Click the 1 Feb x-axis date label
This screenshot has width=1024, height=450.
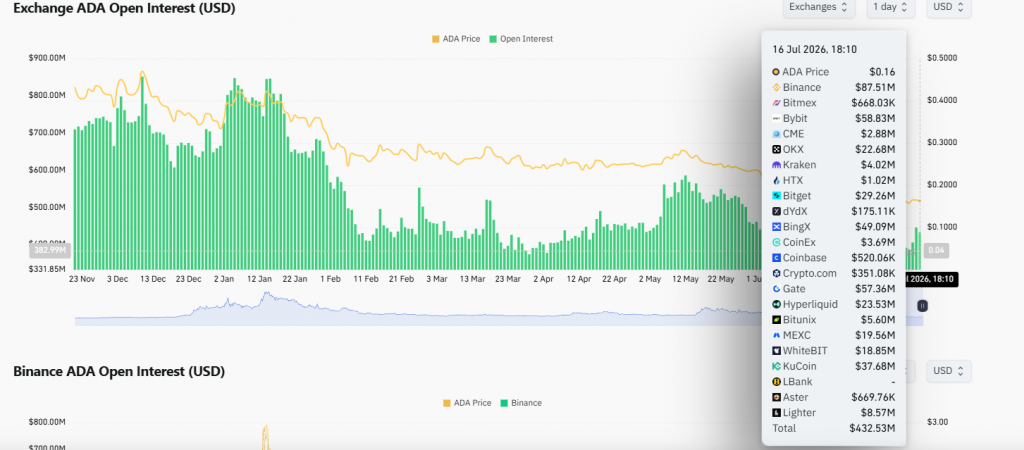point(330,279)
